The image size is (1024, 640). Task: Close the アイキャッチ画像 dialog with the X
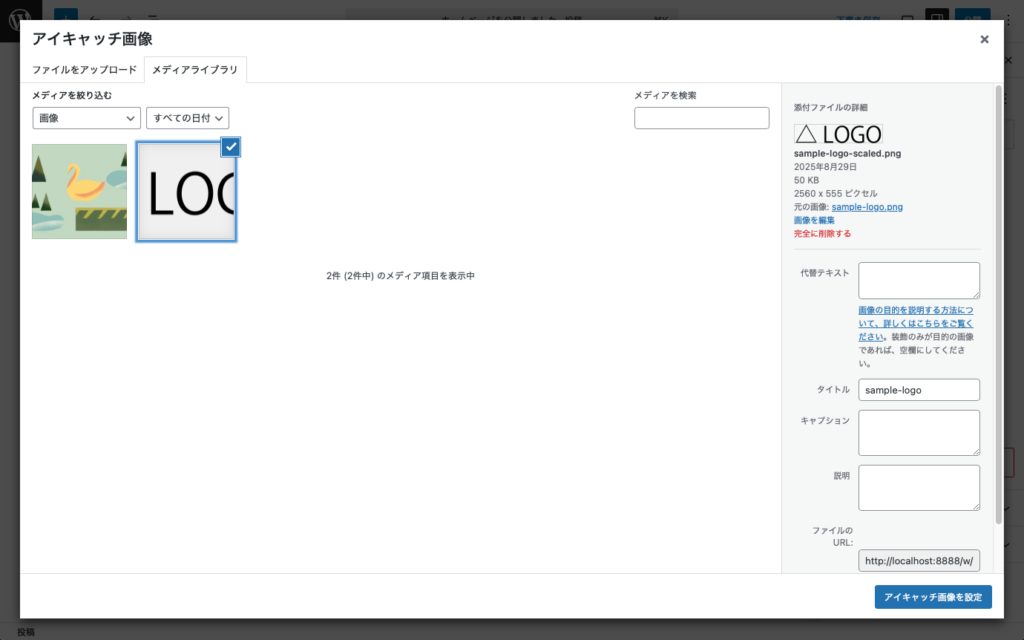coord(984,39)
